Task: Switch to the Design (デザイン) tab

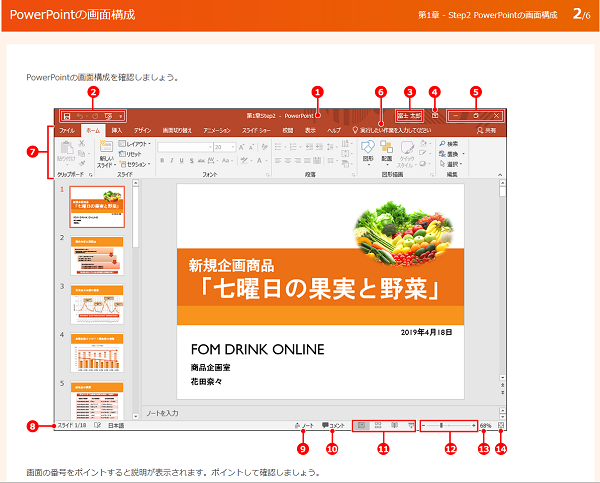Action: (142, 131)
